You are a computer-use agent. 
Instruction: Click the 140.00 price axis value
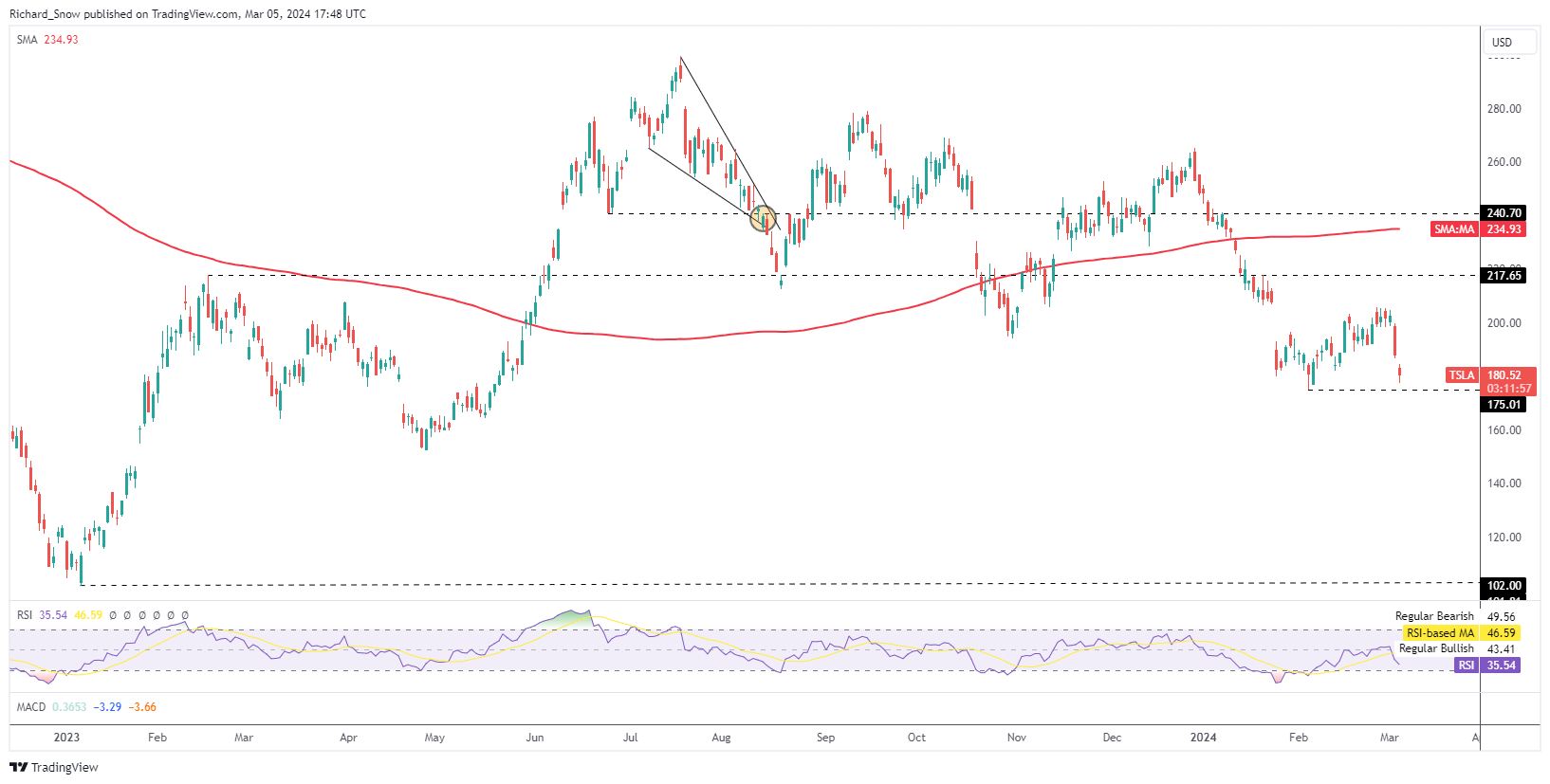pyautogui.click(x=1504, y=483)
